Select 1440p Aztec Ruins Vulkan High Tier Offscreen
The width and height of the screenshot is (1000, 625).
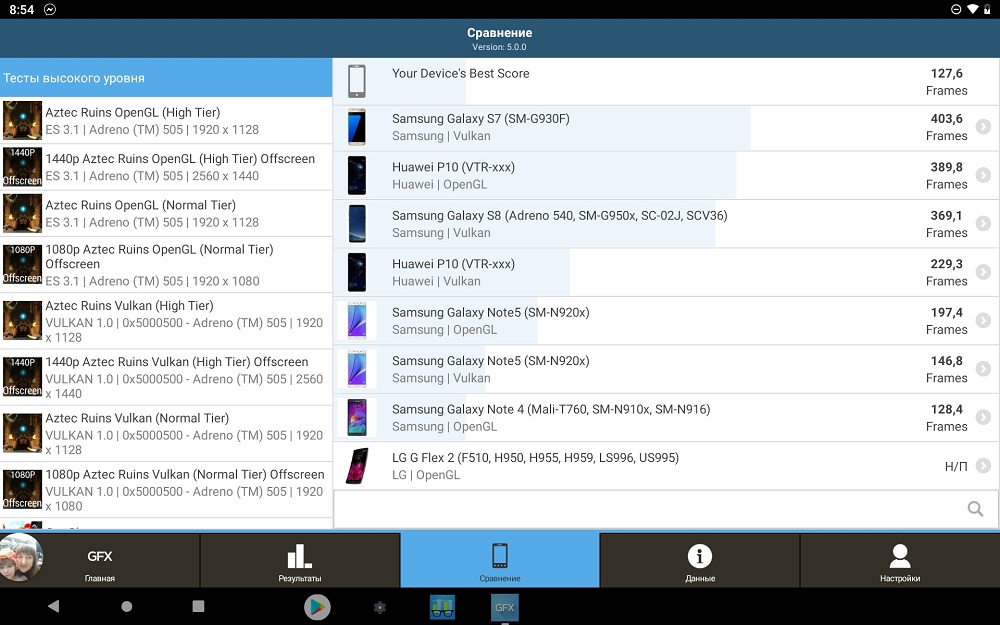[166, 377]
